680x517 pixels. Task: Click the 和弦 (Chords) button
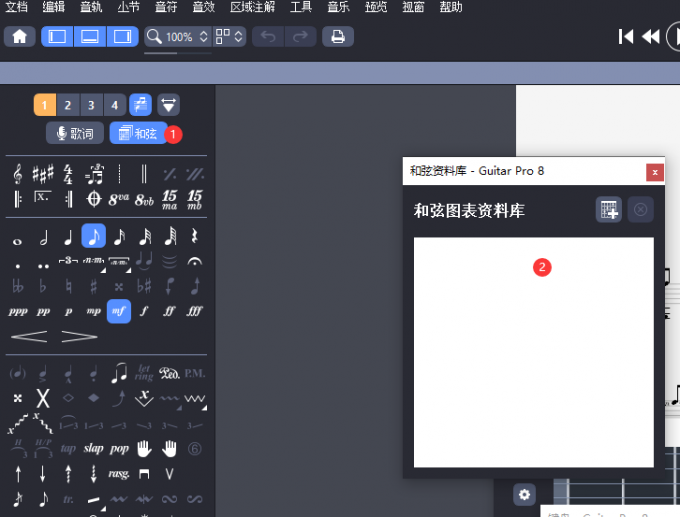137,133
